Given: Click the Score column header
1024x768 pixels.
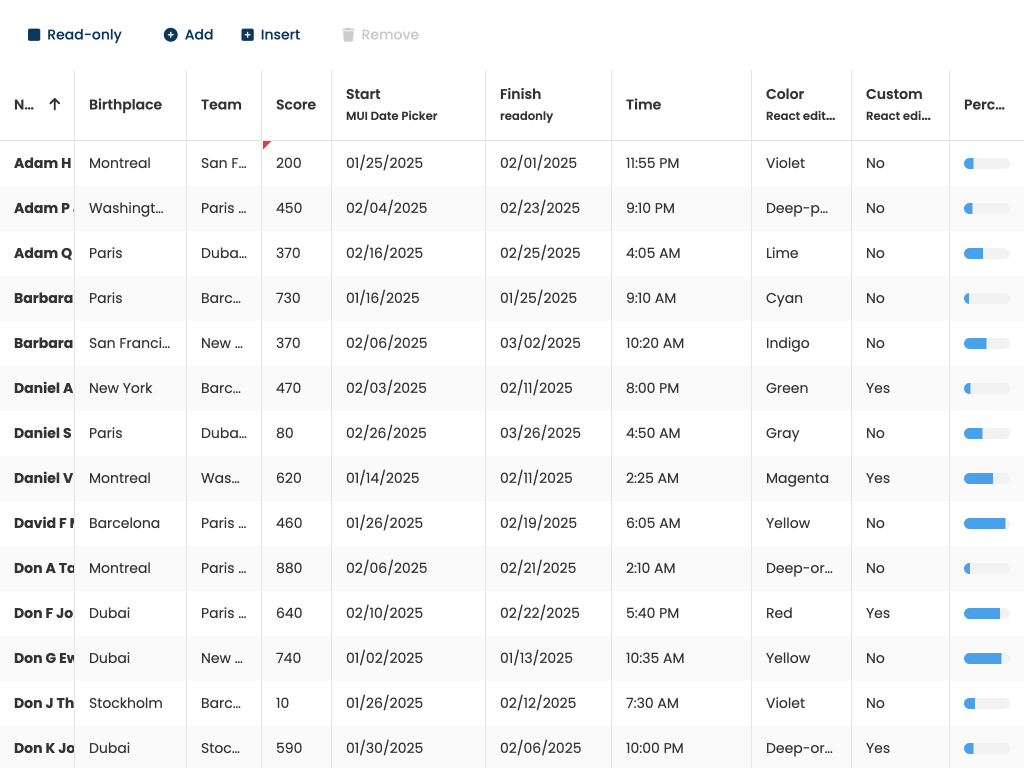Looking at the screenshot, I should pyautogui.click(x=295, y=105).
